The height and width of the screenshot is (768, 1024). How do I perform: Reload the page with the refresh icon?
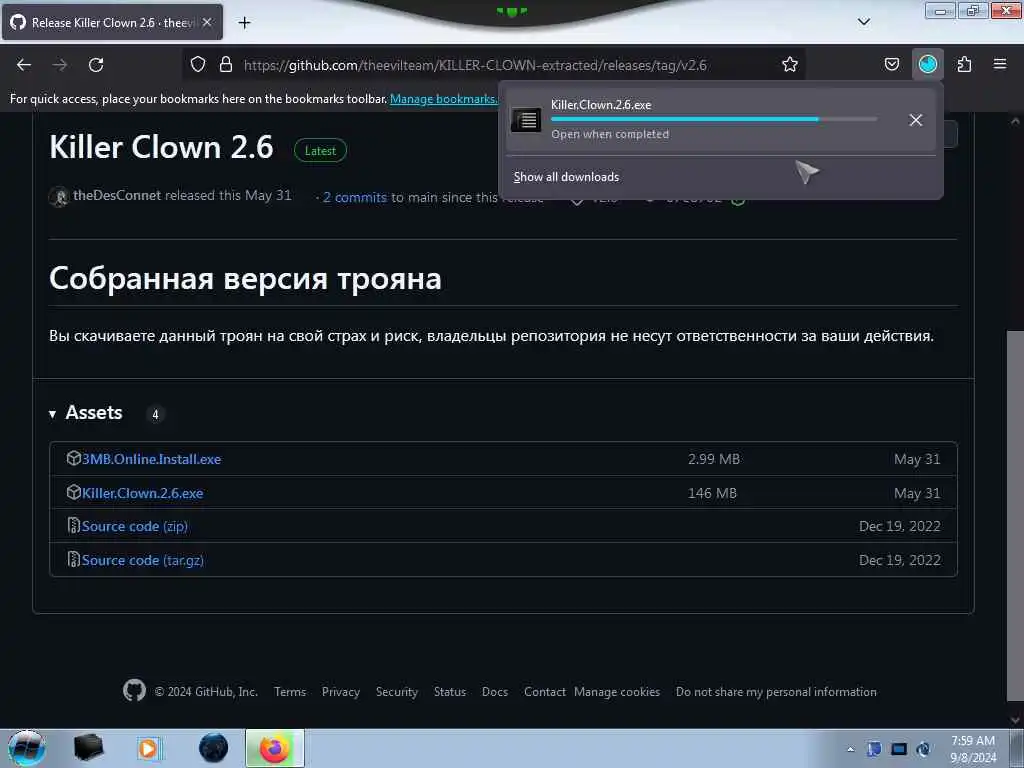96,65
